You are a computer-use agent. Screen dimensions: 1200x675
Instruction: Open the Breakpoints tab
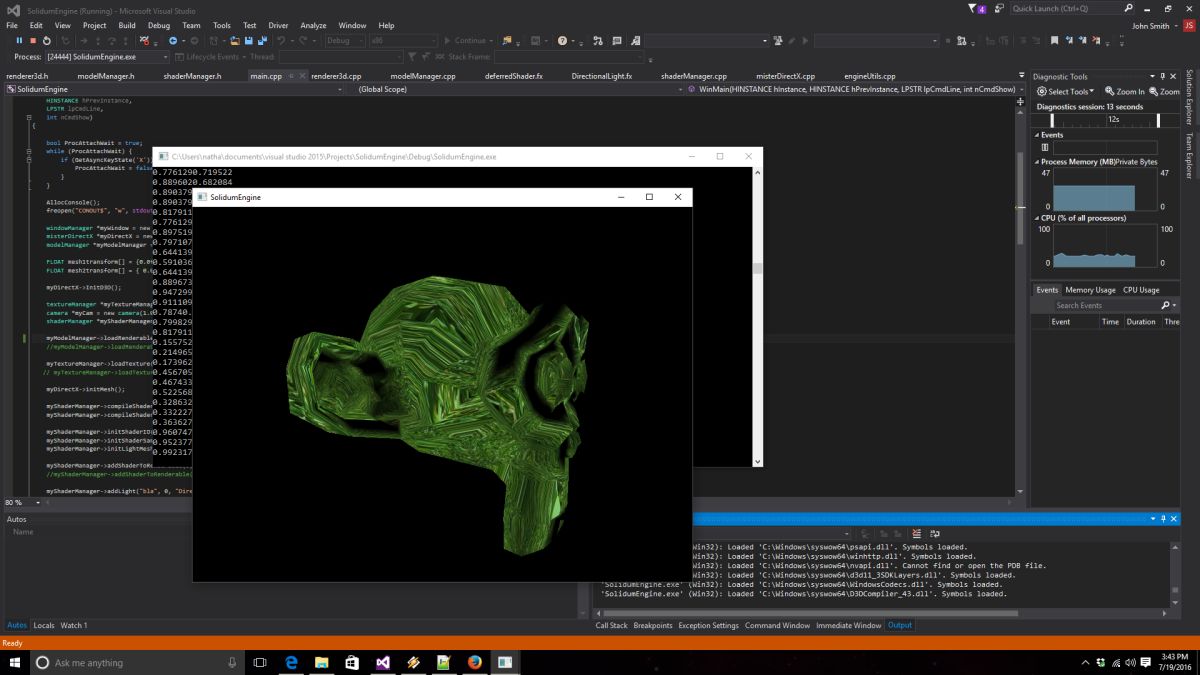(x=653, y=625)
